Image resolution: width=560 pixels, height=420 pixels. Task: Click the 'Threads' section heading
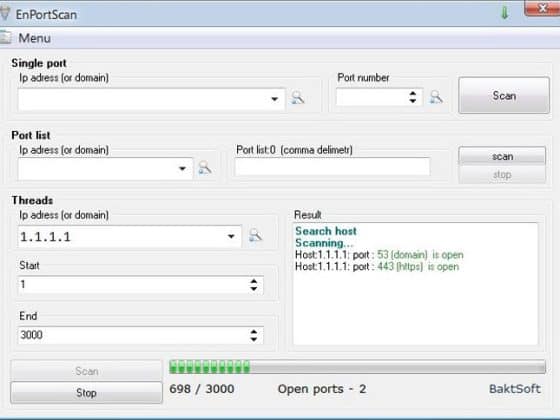[x=32, y=200]
